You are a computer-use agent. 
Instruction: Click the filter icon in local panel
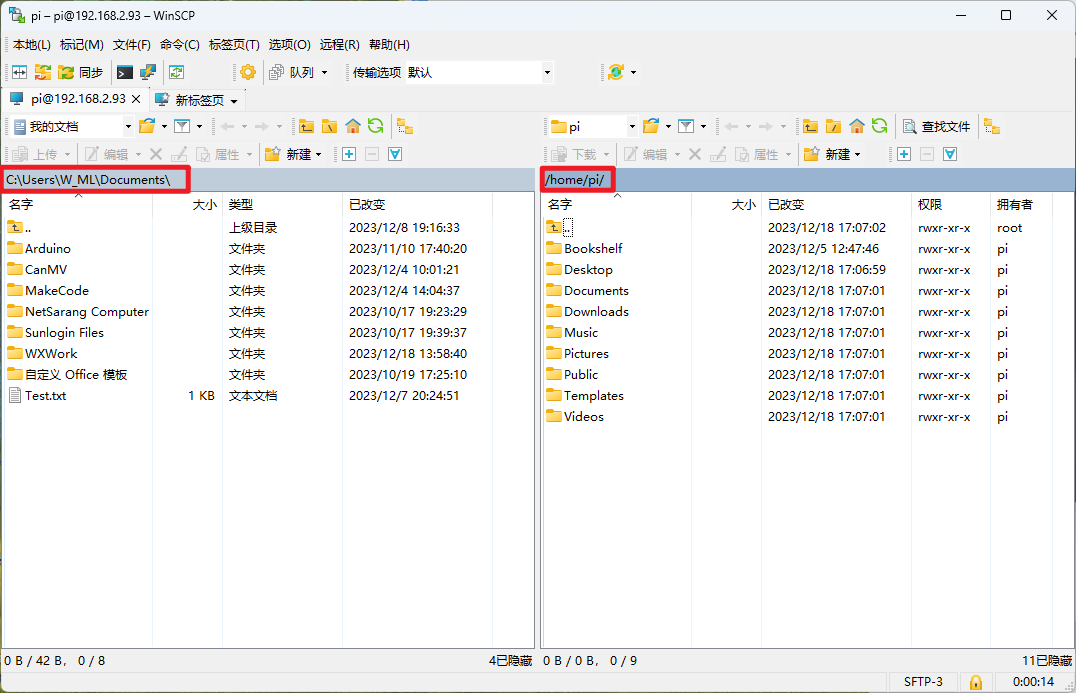(182, 126)
